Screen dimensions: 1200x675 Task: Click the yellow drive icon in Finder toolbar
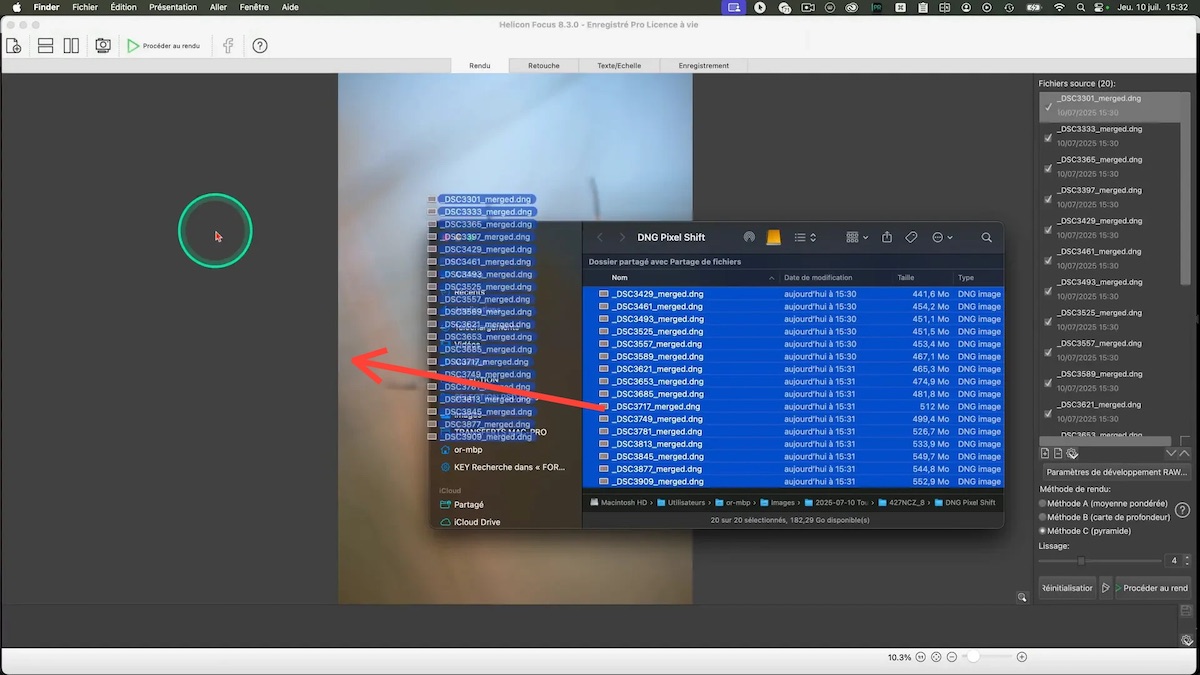click(773, 237)
